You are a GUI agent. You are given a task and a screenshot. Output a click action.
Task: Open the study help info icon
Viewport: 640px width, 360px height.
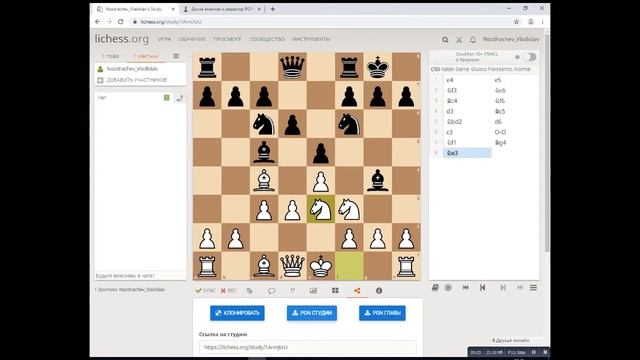tap(379, 291)
